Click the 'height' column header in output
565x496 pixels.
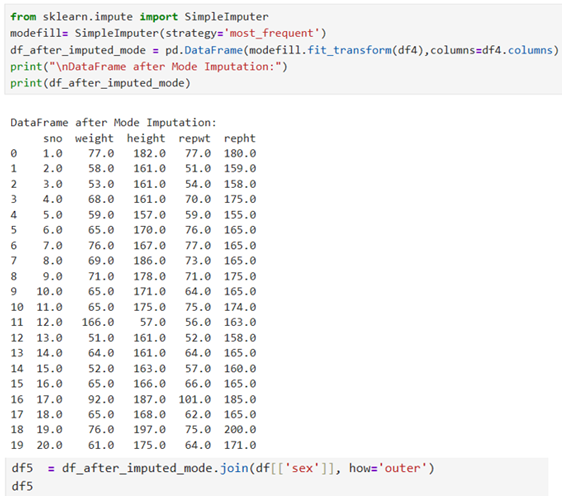pos(146,138)
